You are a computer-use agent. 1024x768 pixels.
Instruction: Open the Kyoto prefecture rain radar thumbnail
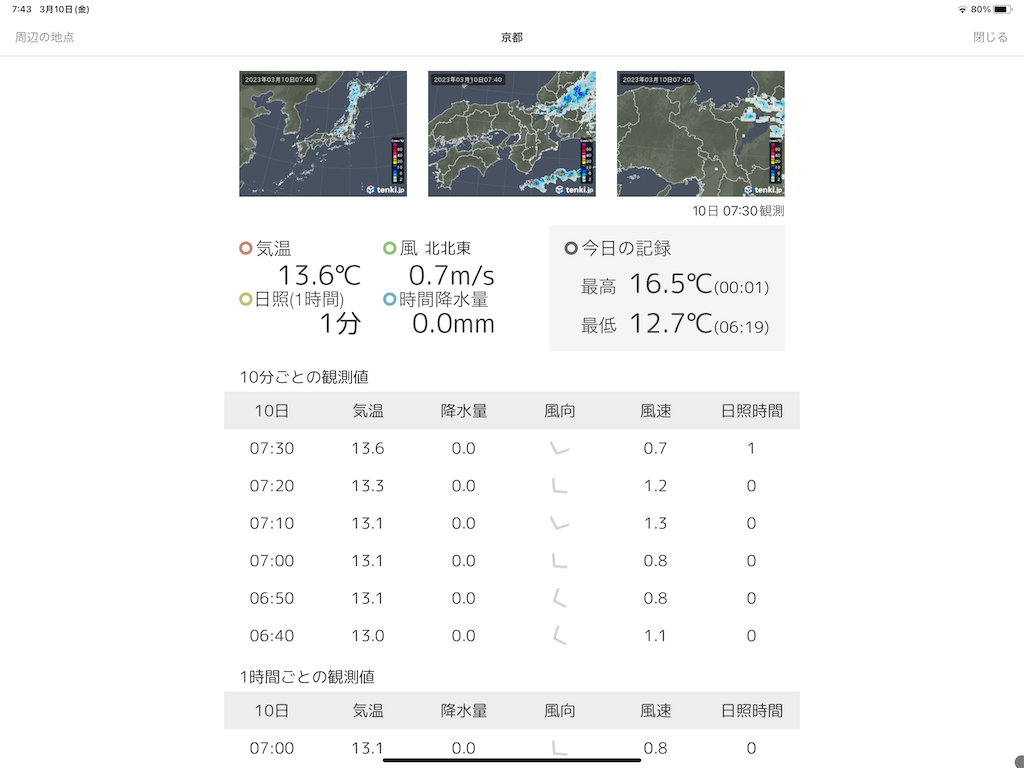pos(701,133)
